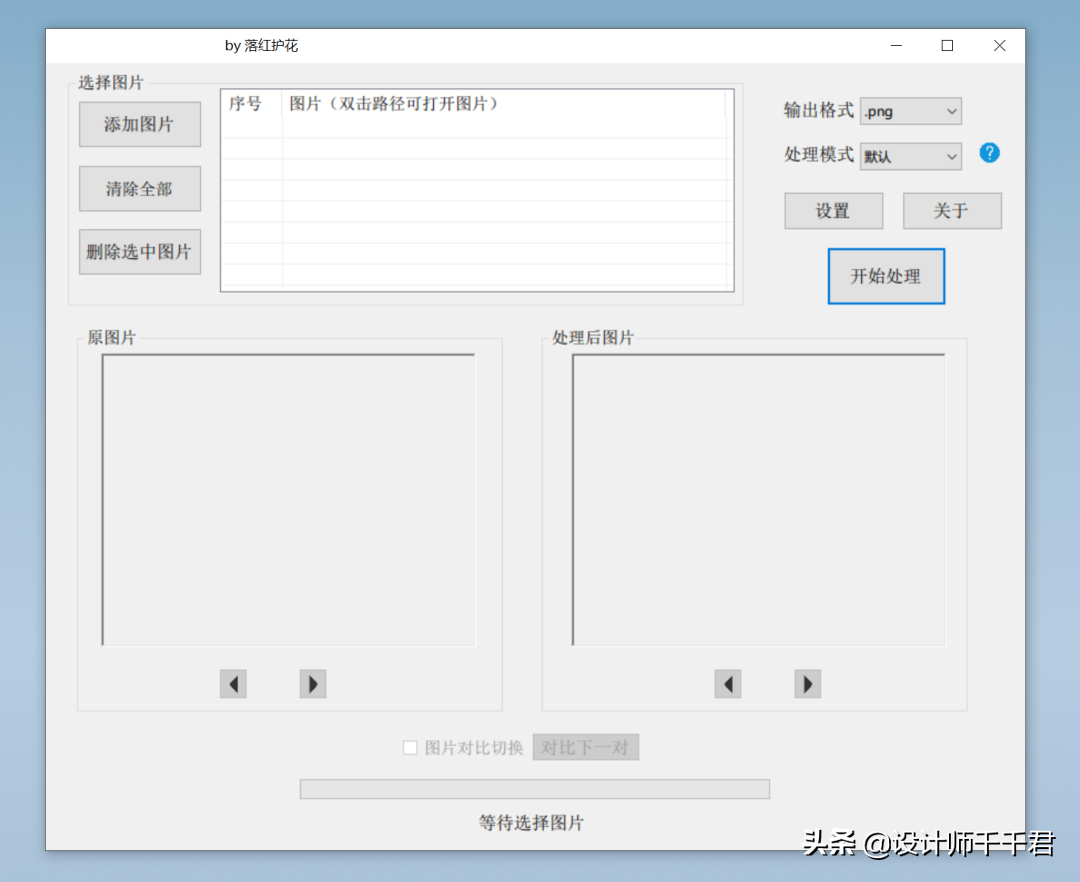Screen dimensions: 1080x882
Task: Open the 关于 about dialog
Action: pyautogui.click(x=951, y=211)
